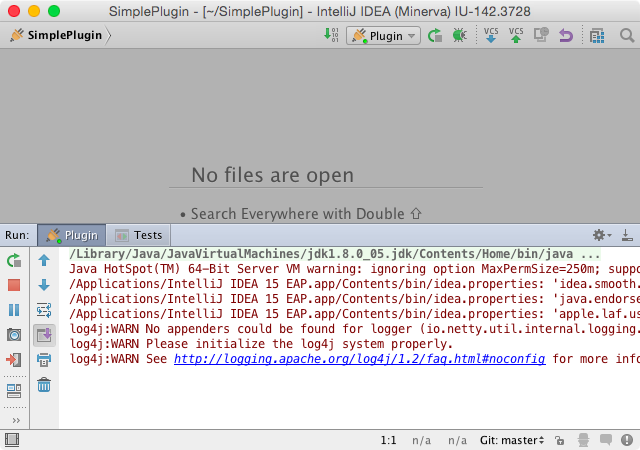
Task: Click the VCS Commit Changes icon
Action: coord(516,36)
